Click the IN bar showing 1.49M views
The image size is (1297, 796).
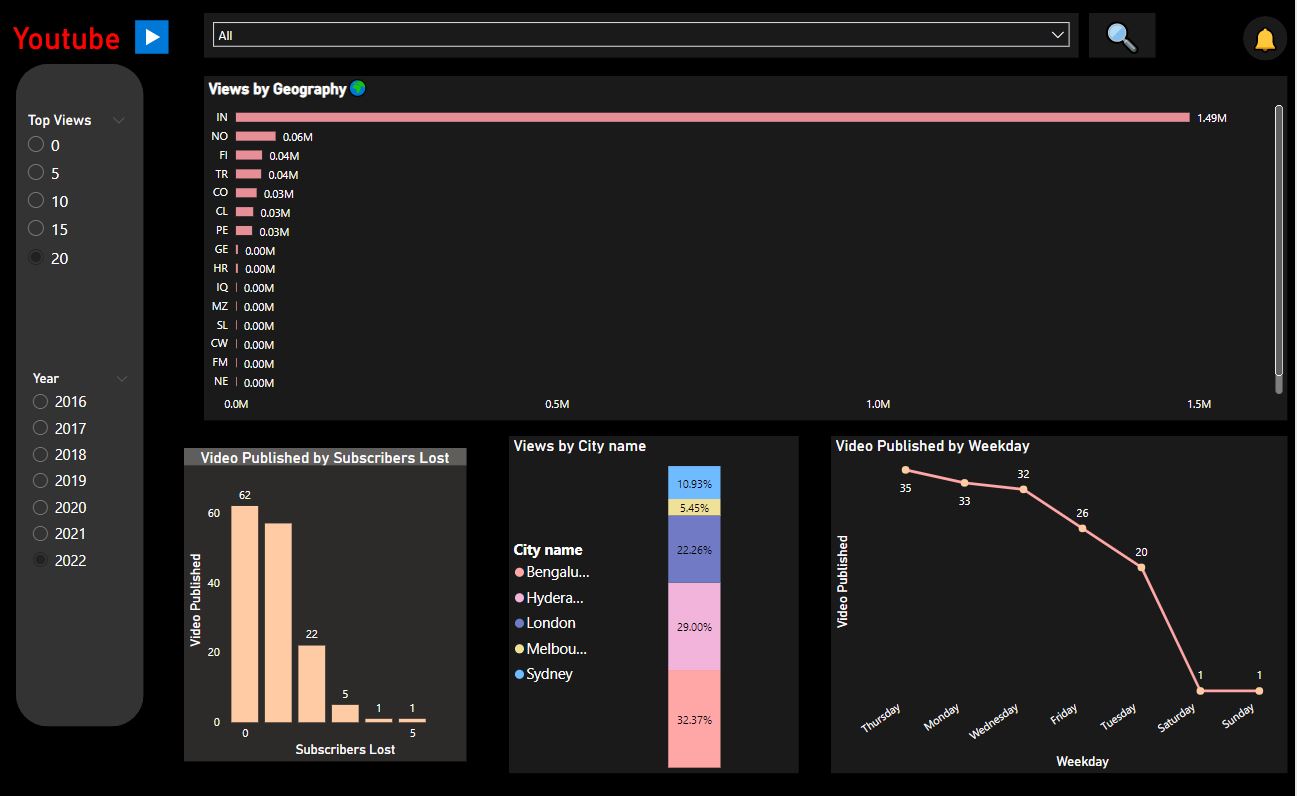click(x=700, y=117)
